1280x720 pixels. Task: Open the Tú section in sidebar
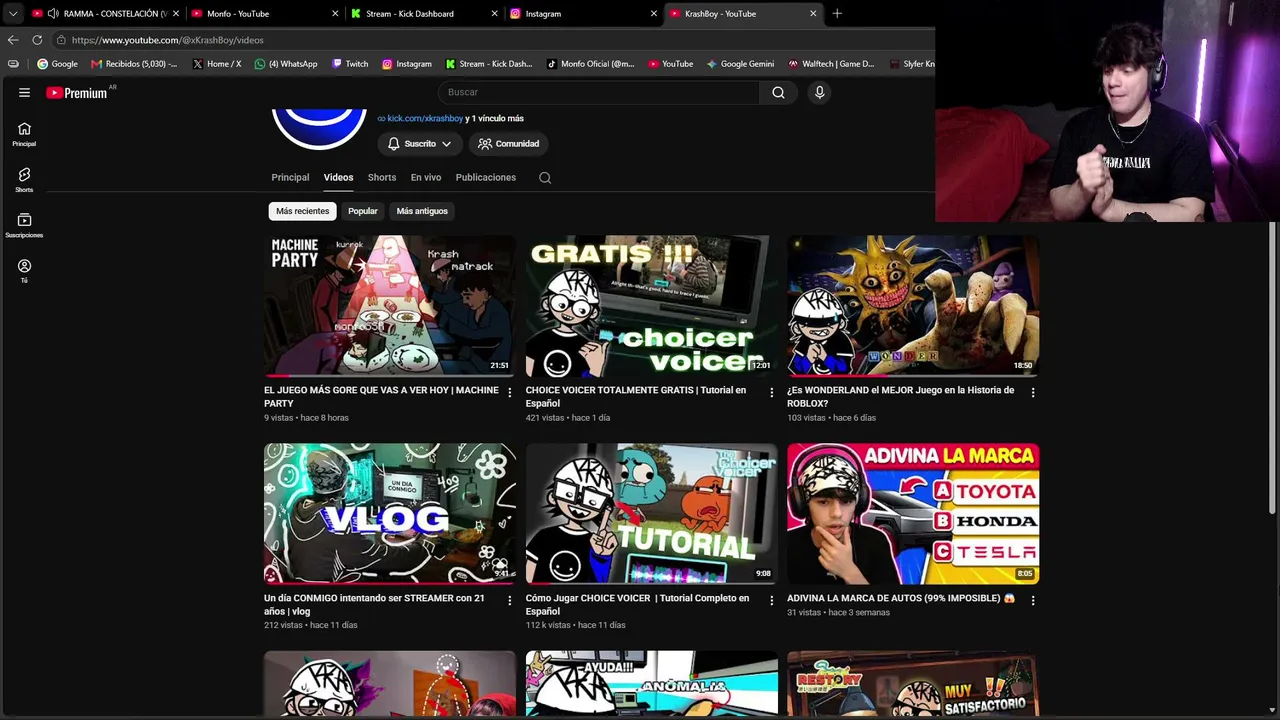tap(24, 271)
